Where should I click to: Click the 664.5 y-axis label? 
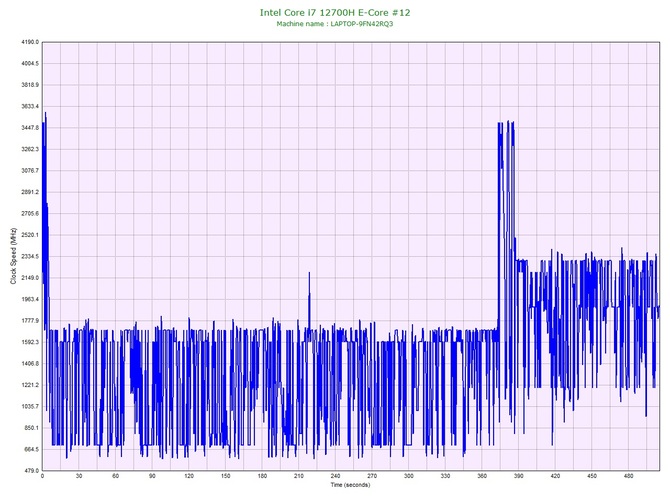coord(32,449)
